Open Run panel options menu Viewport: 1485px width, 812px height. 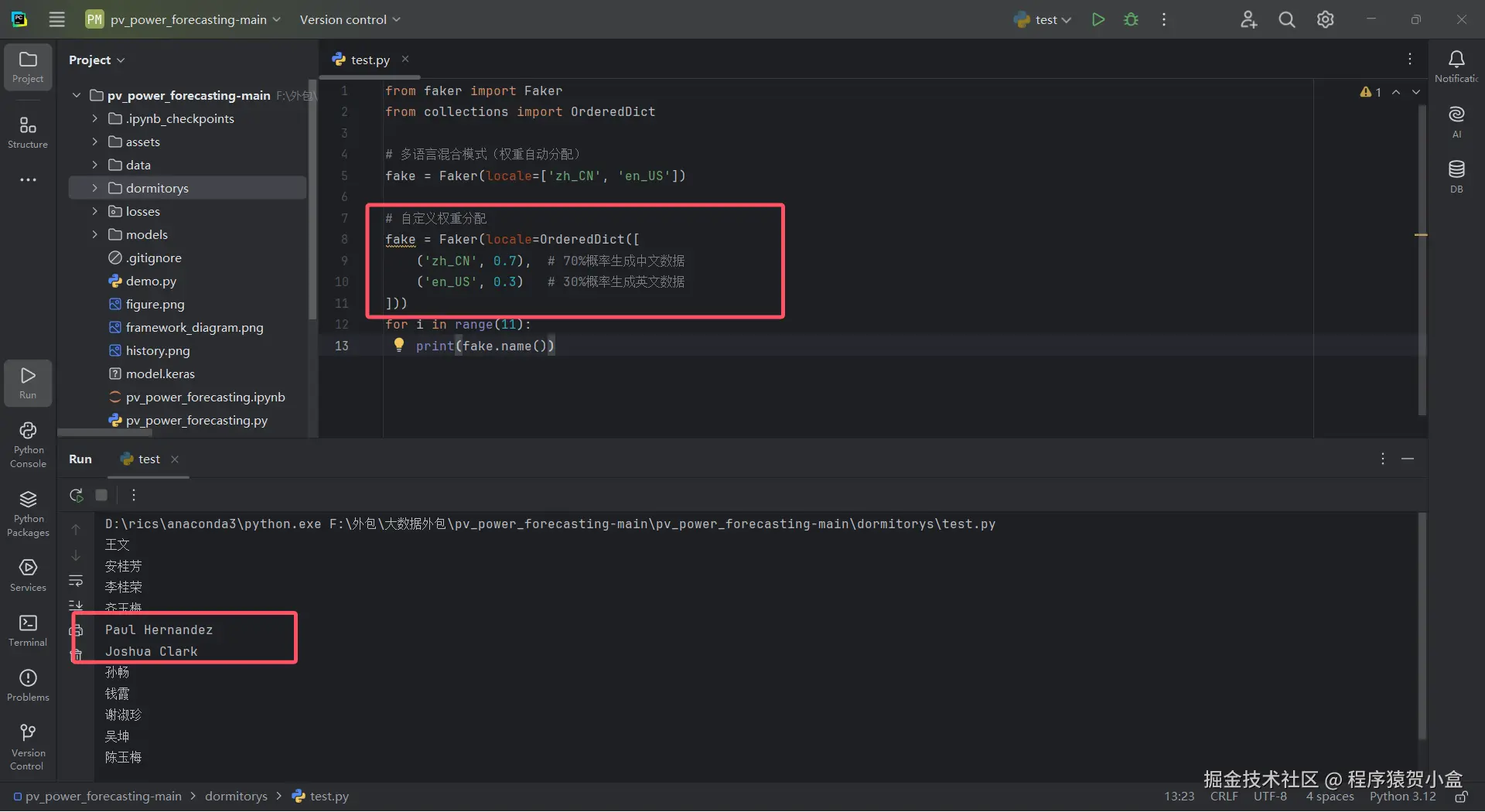1382,459
